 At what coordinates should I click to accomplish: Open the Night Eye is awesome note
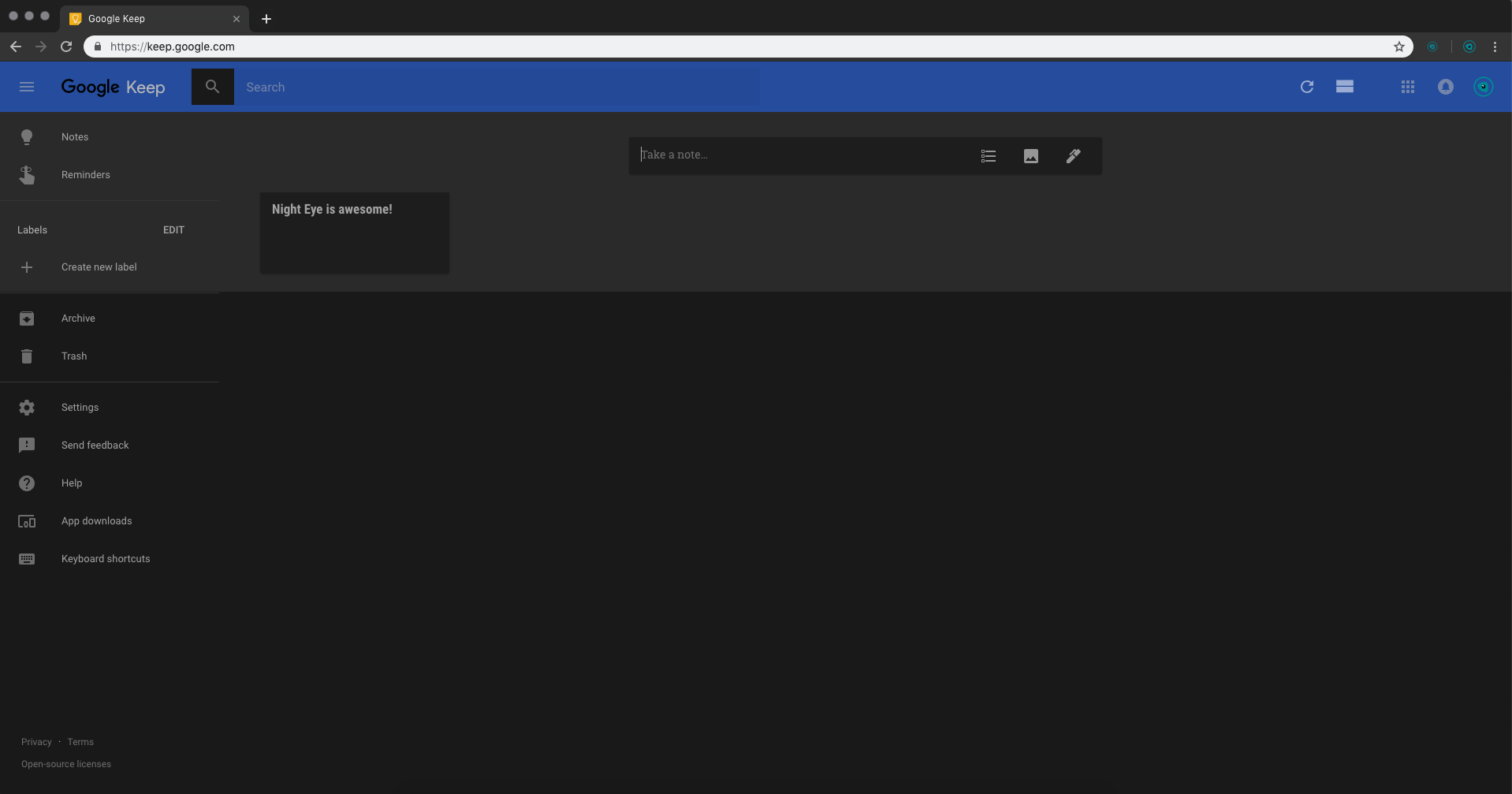355,233
